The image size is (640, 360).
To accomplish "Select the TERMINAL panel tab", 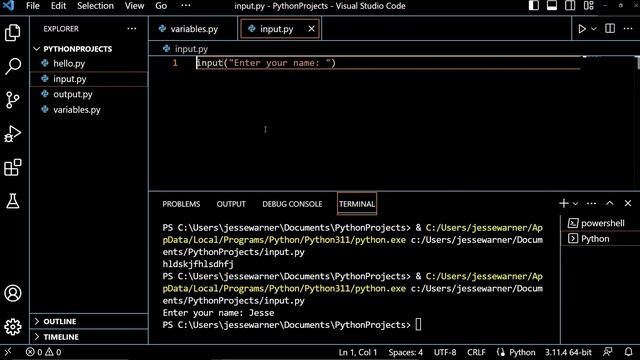I will click(x=357, y=204).
